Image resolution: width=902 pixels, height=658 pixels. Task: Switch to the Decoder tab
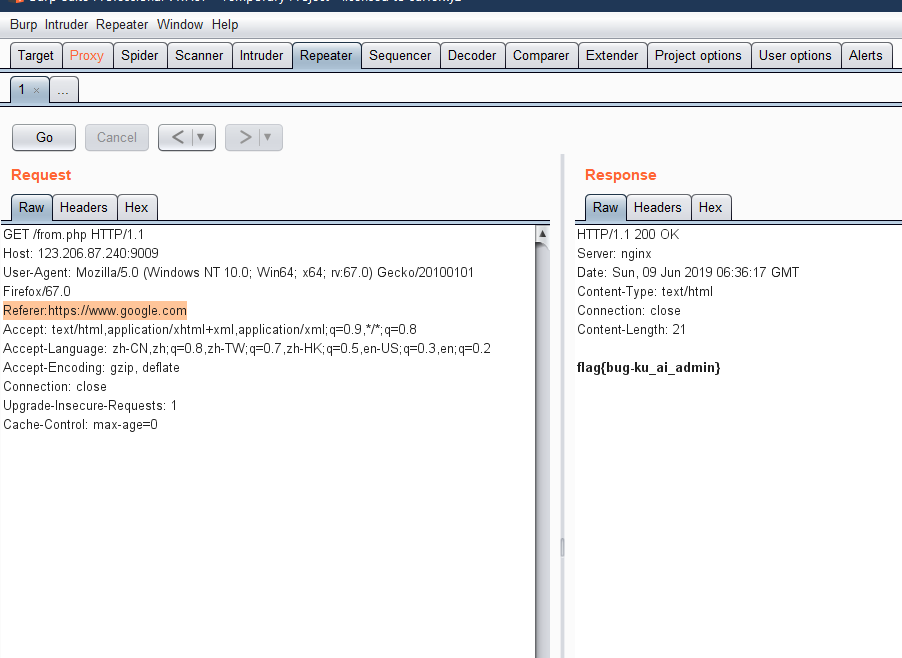tap(471, 55)
